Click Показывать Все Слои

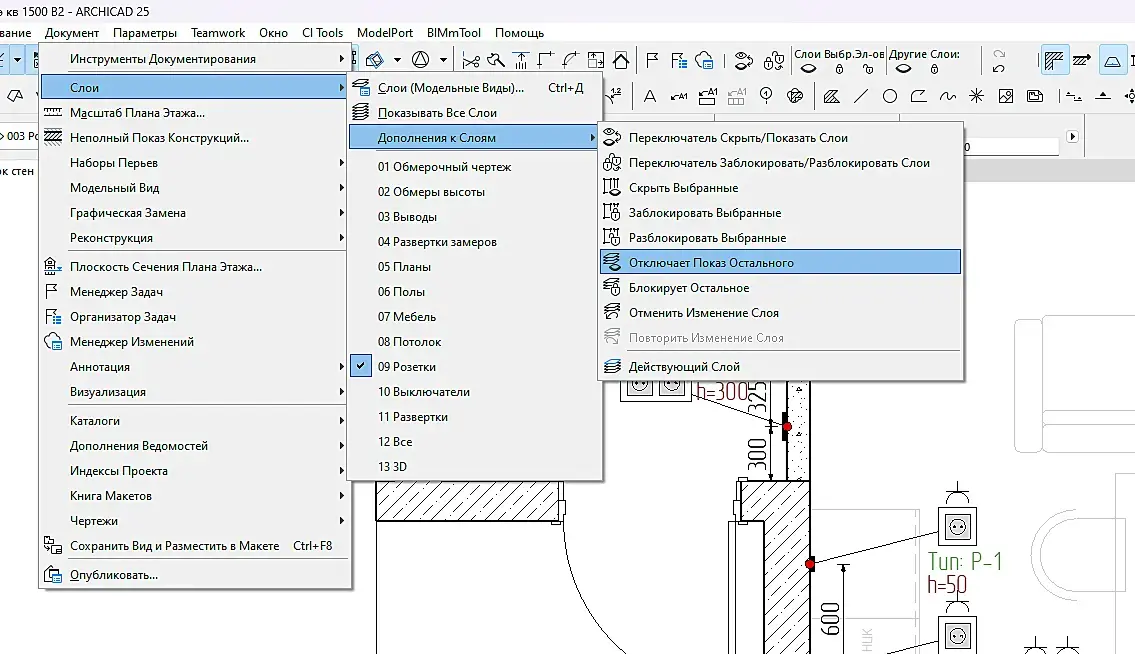[x=437, y=113]
